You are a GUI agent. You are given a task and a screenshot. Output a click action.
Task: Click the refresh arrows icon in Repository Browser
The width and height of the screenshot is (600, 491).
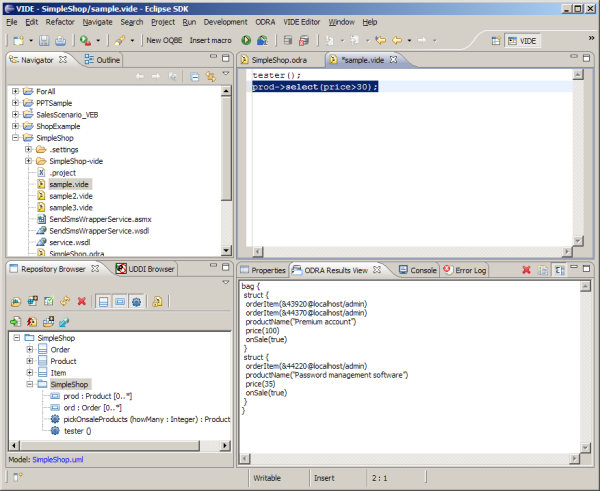click(65, 302)
